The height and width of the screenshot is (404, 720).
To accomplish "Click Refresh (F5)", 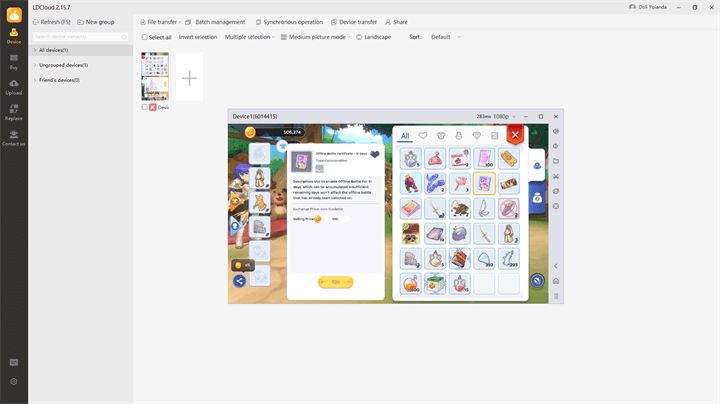I will point(52,22).
